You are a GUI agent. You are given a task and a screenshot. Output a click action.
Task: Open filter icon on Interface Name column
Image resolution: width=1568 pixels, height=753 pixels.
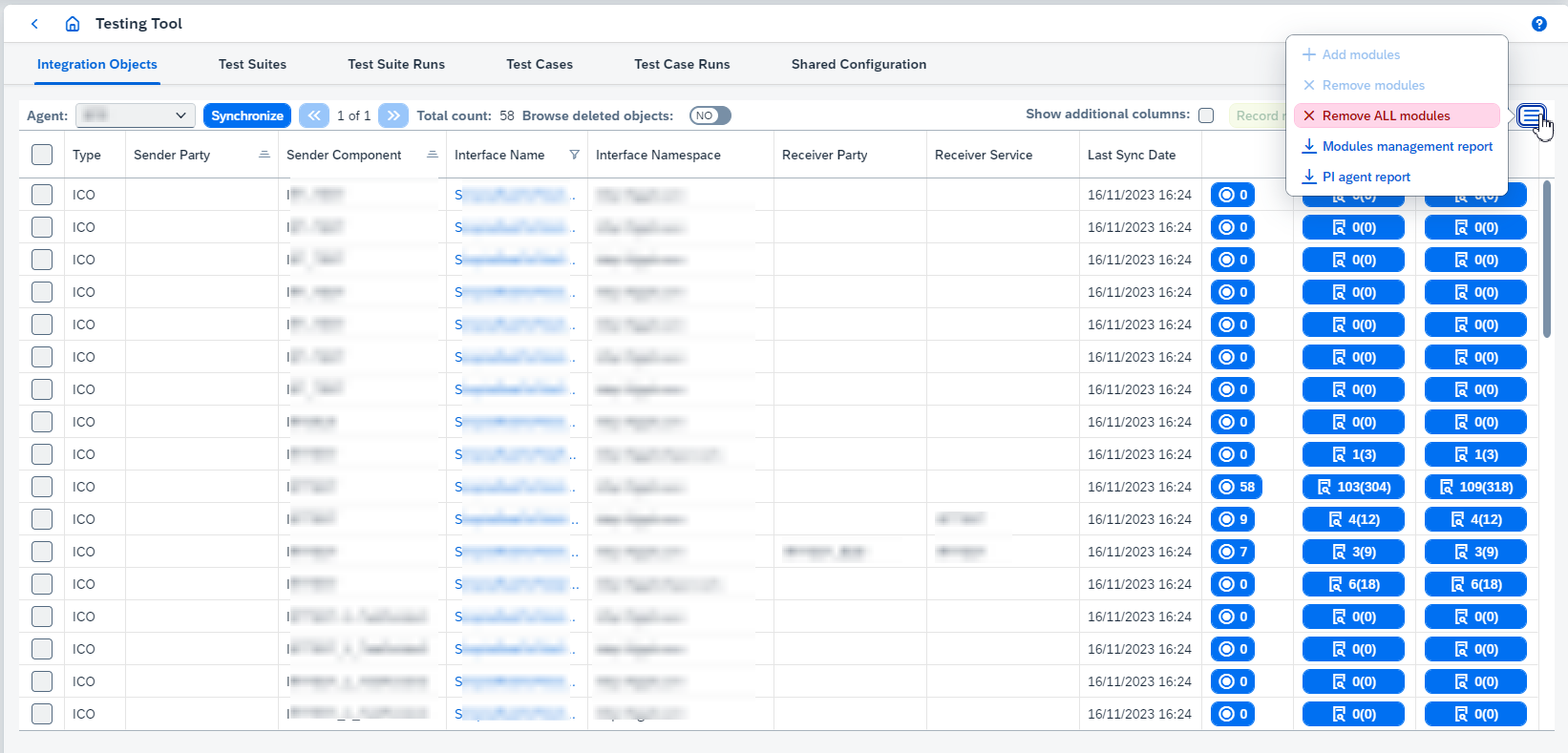[x=574, y=155]
